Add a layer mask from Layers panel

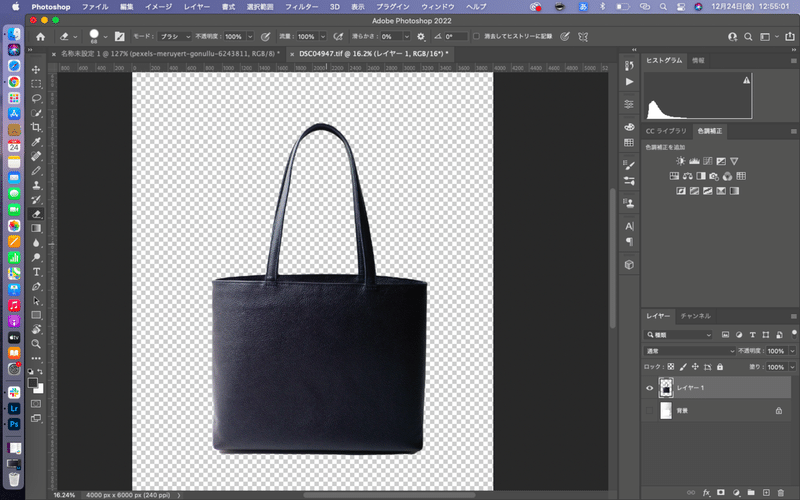(720, 493)
